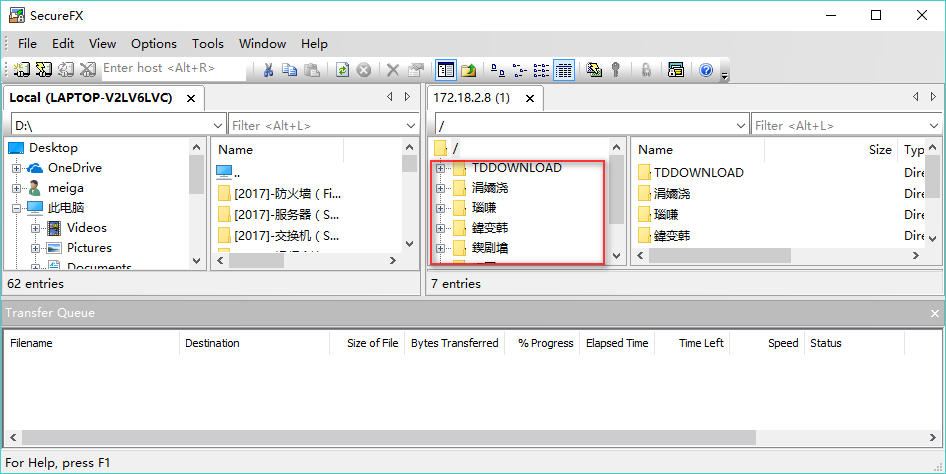Collapse the 此电脑 tree node
The width and height of the screenshot is (946, 474).
click(x=16, y=208)
